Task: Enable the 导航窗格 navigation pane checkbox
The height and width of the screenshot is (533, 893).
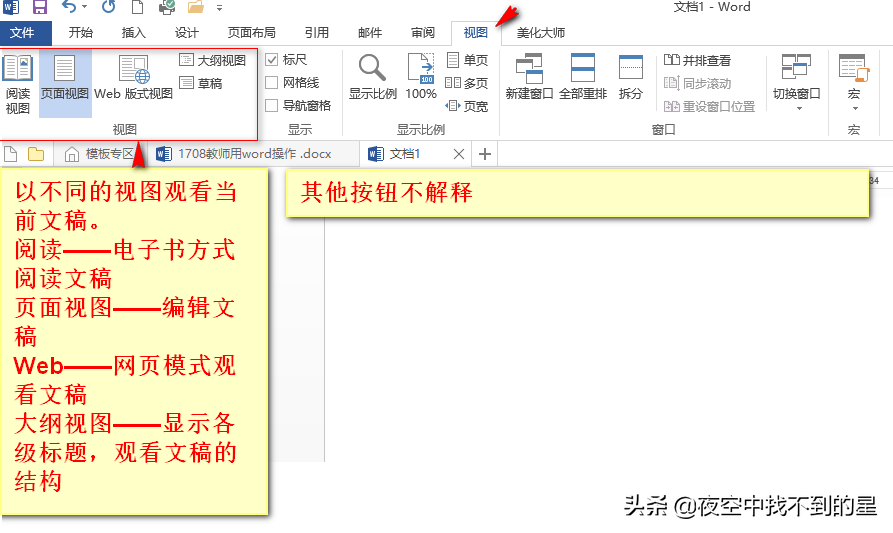Action: 272,105
